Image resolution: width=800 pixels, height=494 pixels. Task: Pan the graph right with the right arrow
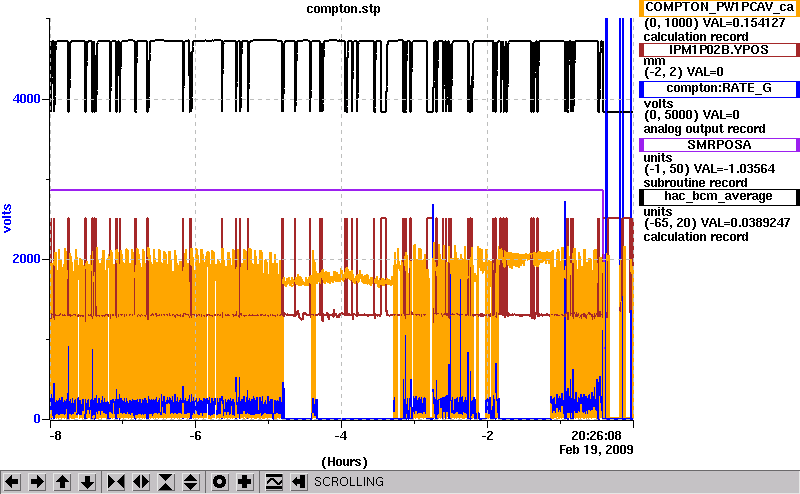pos(37,482)
